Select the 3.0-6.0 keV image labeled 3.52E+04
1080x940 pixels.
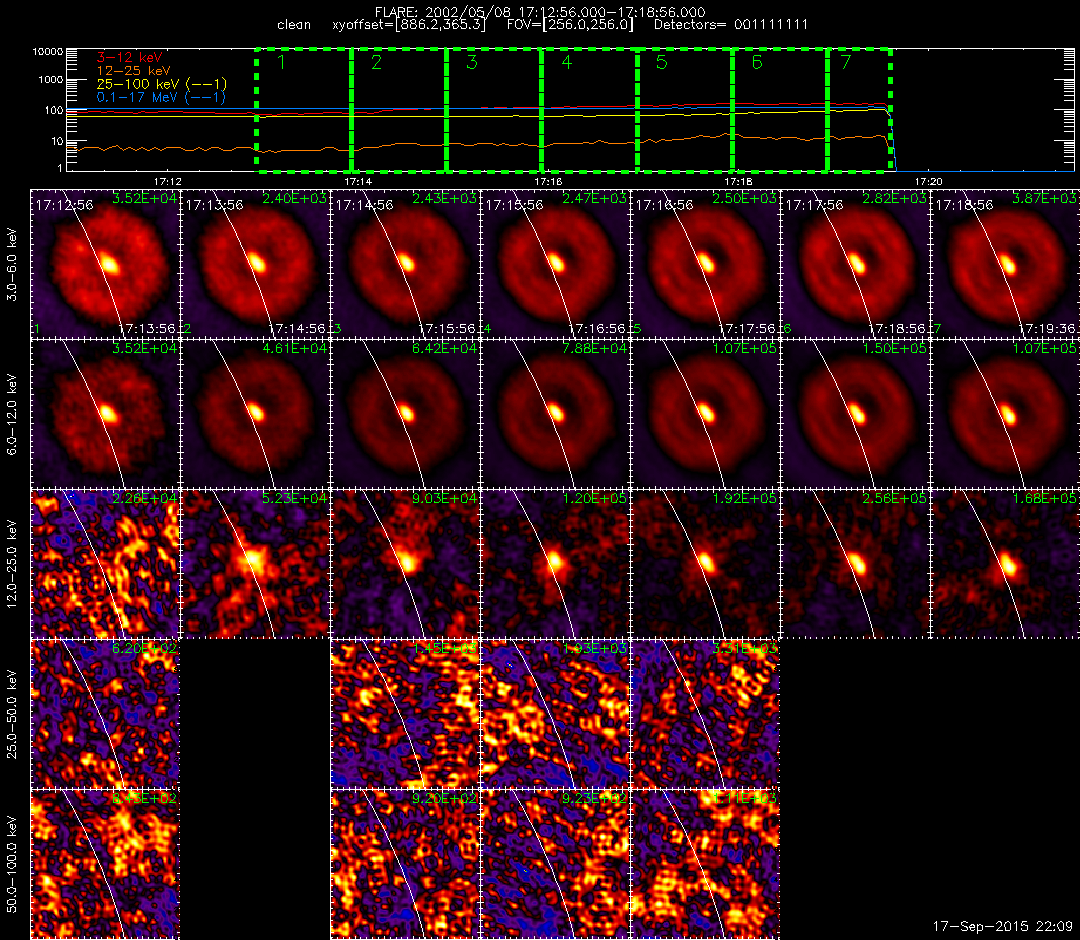click(105, 264)
